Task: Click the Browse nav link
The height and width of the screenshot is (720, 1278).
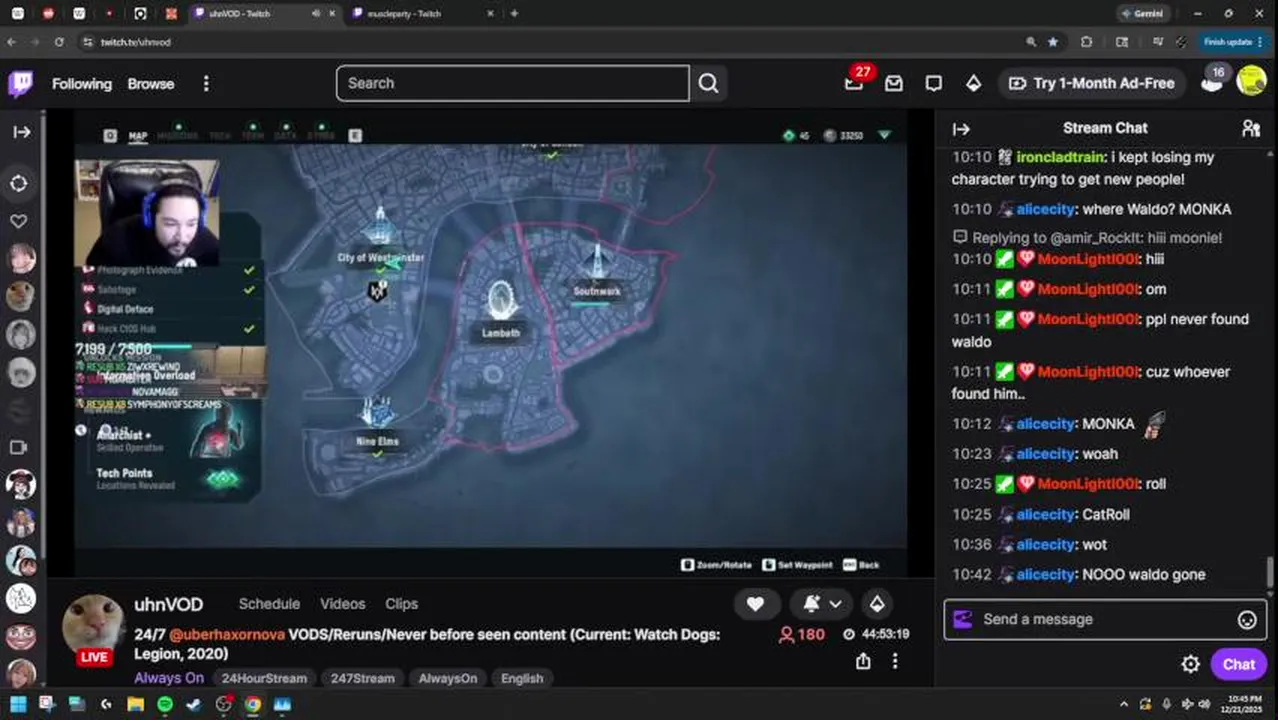Action: (151, 84)
